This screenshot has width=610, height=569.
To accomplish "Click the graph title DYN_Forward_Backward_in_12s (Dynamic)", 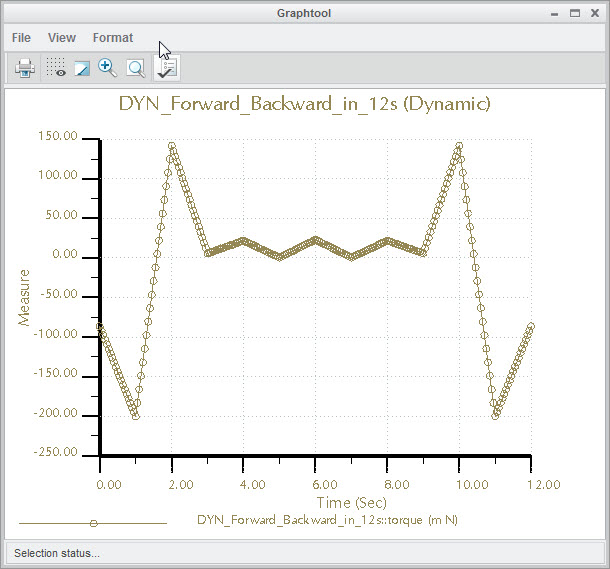I will click(304, 103).
